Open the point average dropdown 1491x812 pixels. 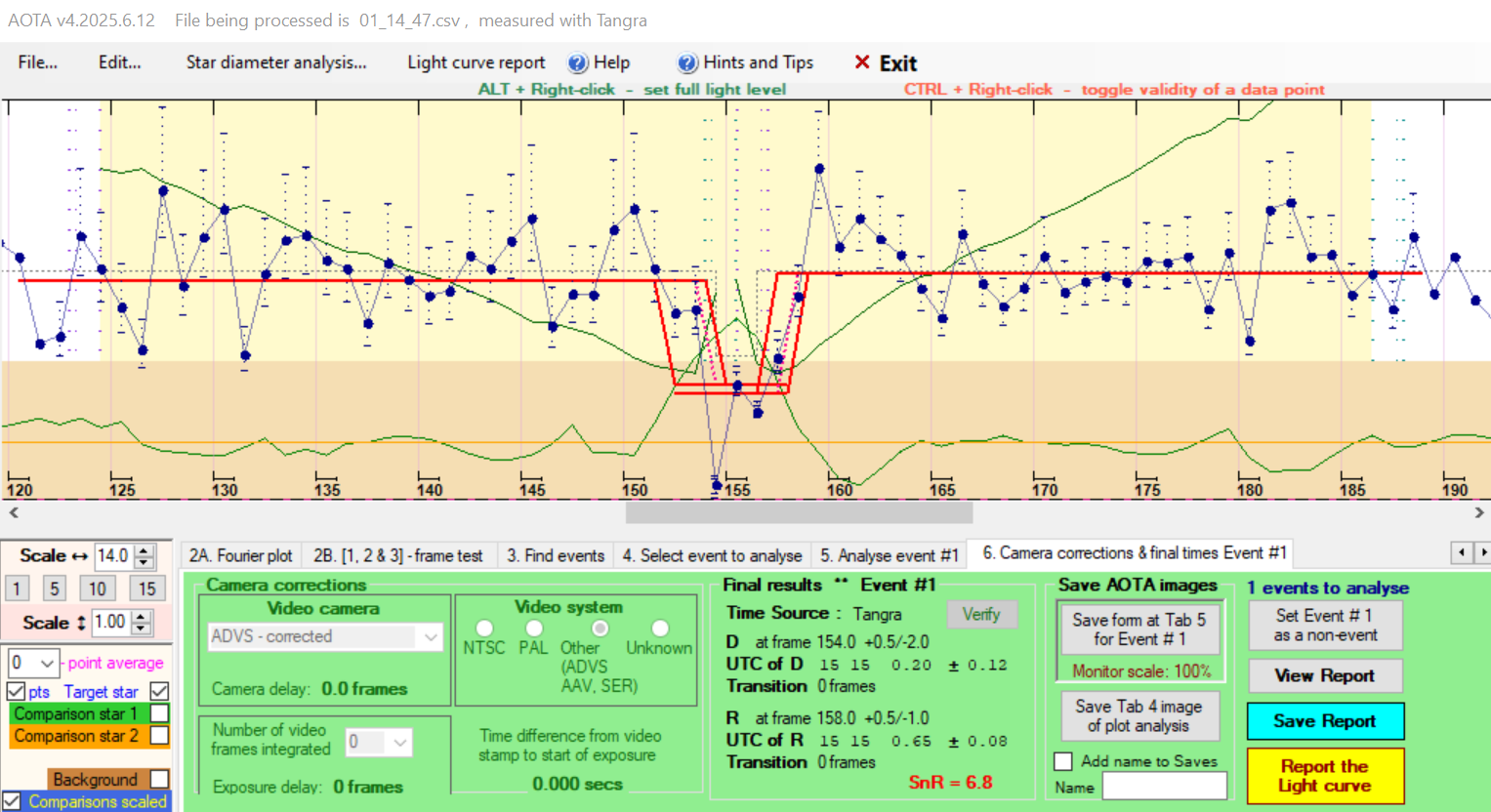pyautogui.click(x=46, y=664)
